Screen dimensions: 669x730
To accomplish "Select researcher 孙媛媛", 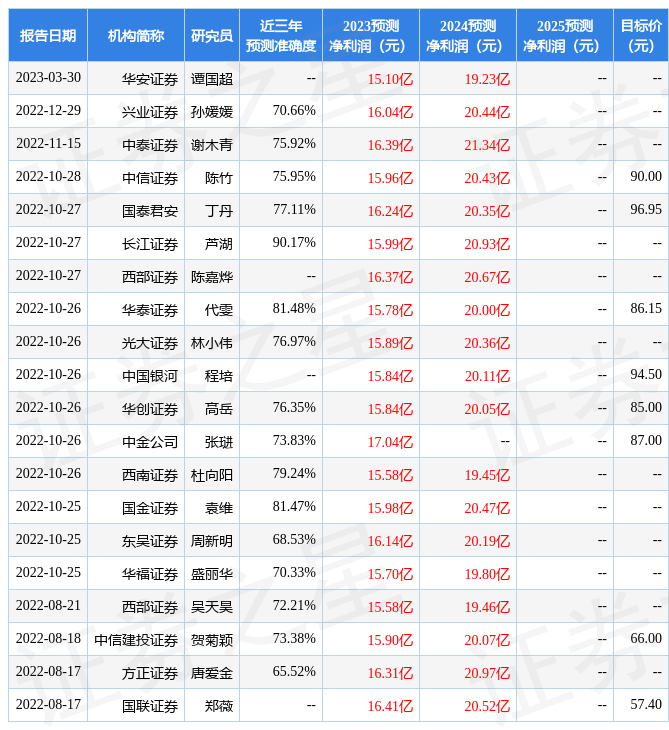I will (212, 112).
